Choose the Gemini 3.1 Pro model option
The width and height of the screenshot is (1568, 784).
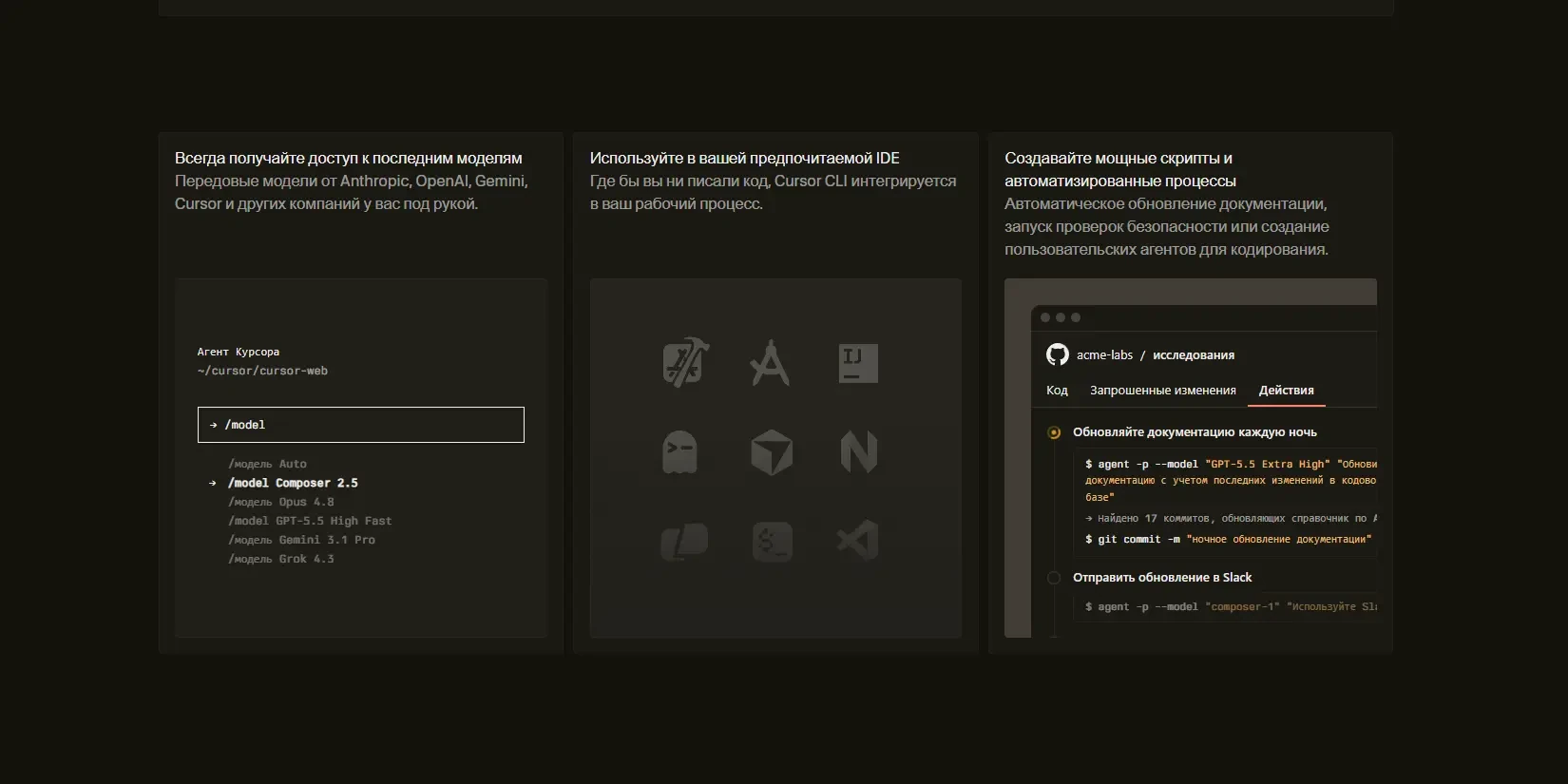coord(301,540)
